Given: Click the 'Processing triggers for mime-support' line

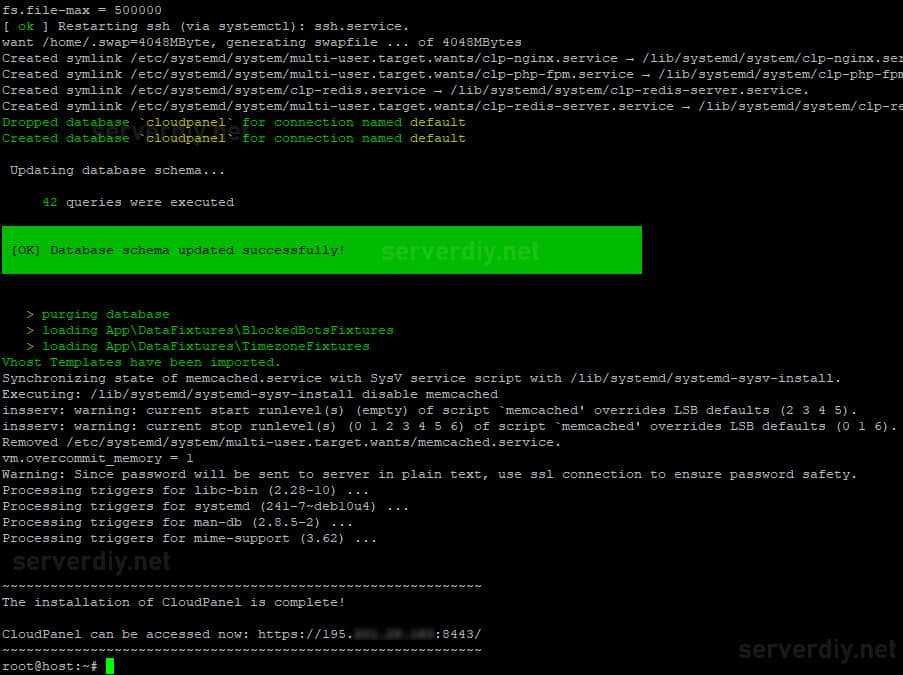Looking at the screenshot, I should click(189, 538).
